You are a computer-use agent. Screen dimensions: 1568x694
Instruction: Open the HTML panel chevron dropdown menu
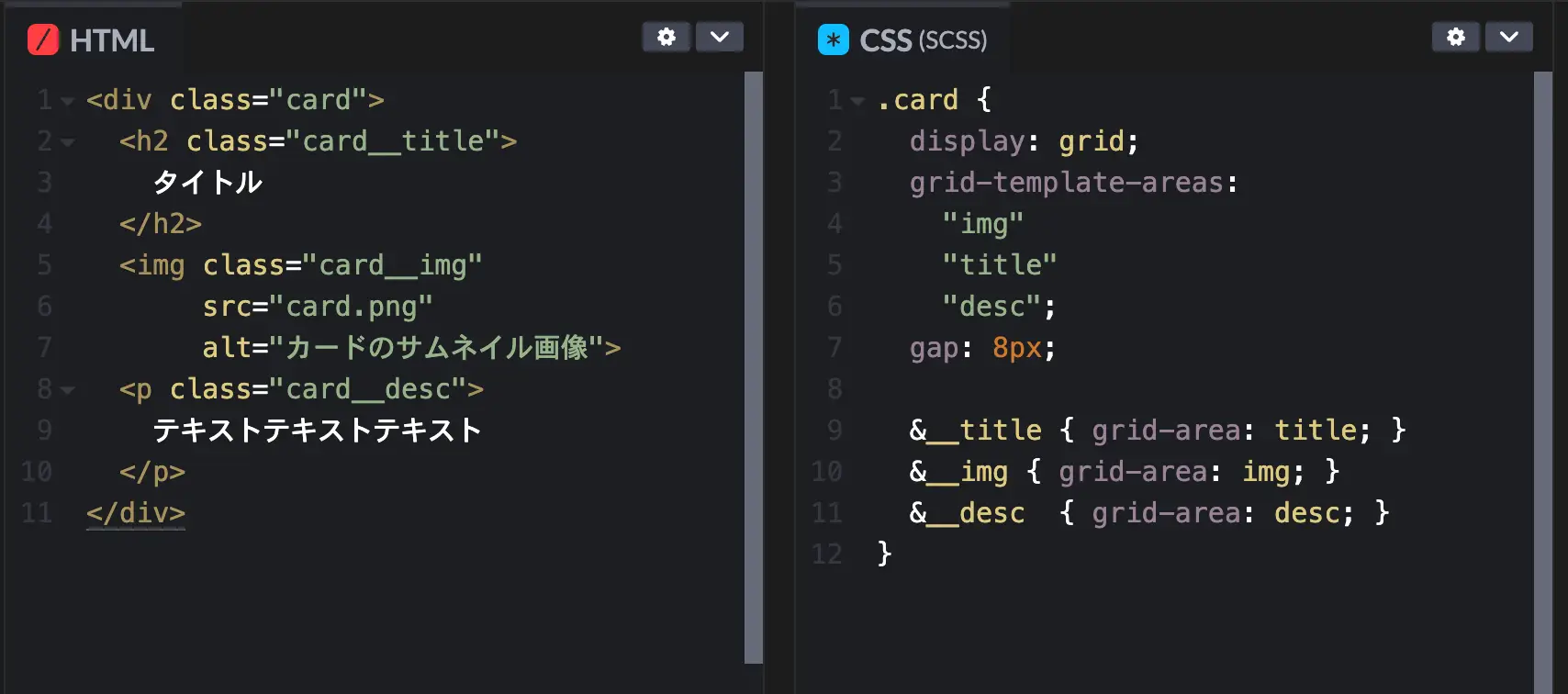[x=720, y=37]
